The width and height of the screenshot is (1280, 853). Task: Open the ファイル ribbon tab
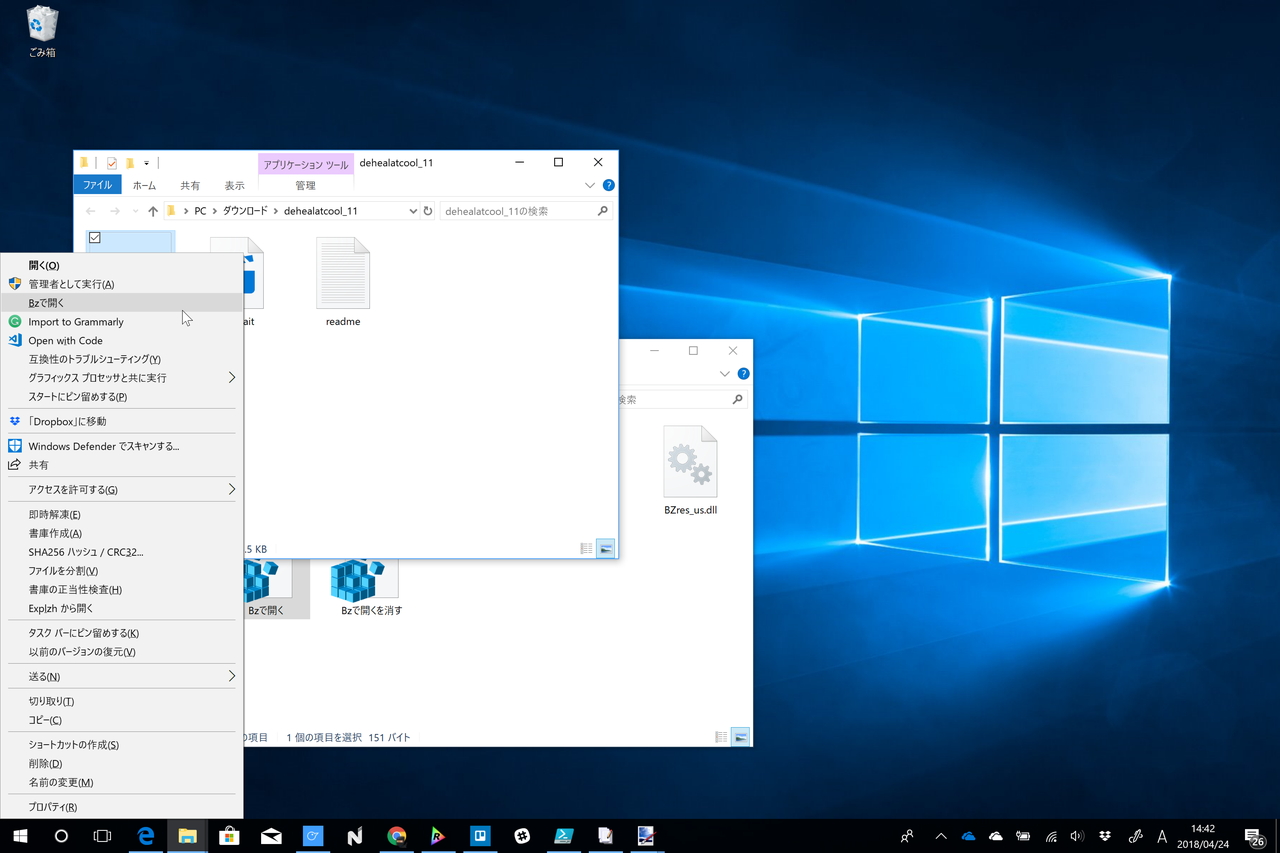click(97, 185)
